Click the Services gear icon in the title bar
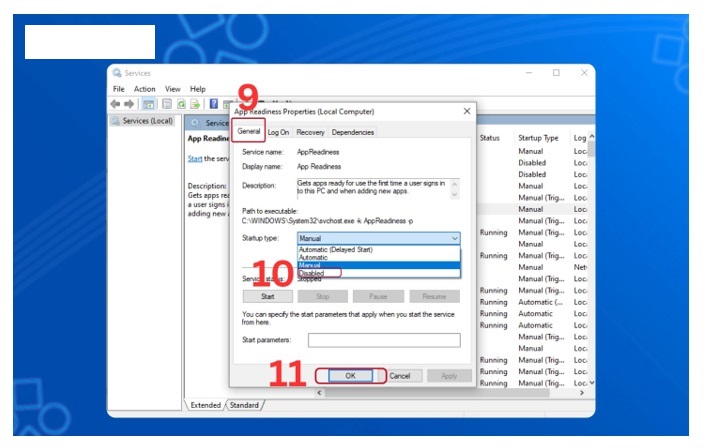Screen dimensions: 714x448 (x=117, y=73)
